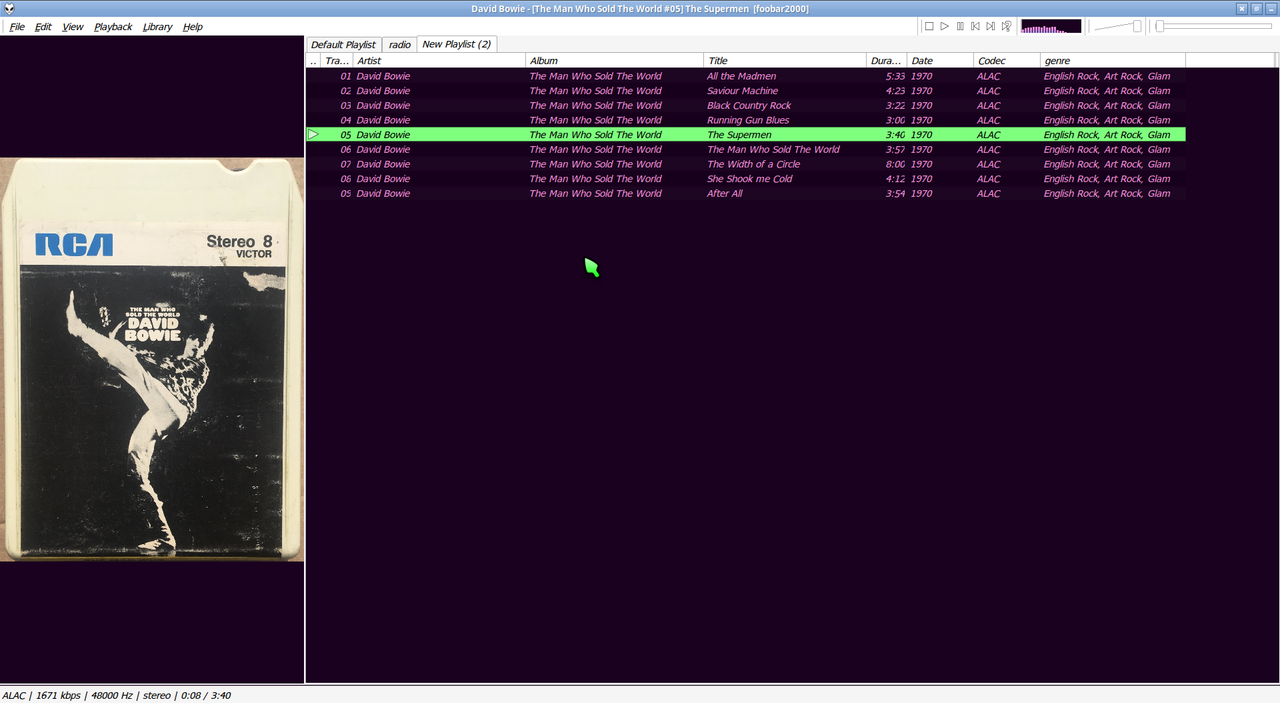Open the Edit menu
The width and height of the screenshot is (1280, 703).
pos(43,27)
